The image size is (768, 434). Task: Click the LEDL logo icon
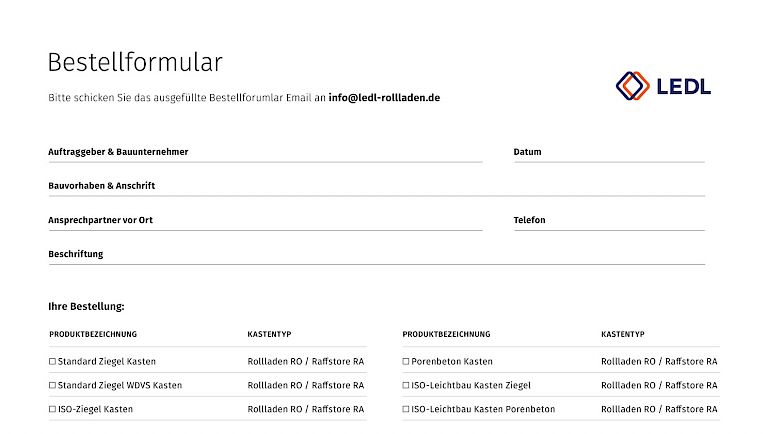[x=634, y=87]
